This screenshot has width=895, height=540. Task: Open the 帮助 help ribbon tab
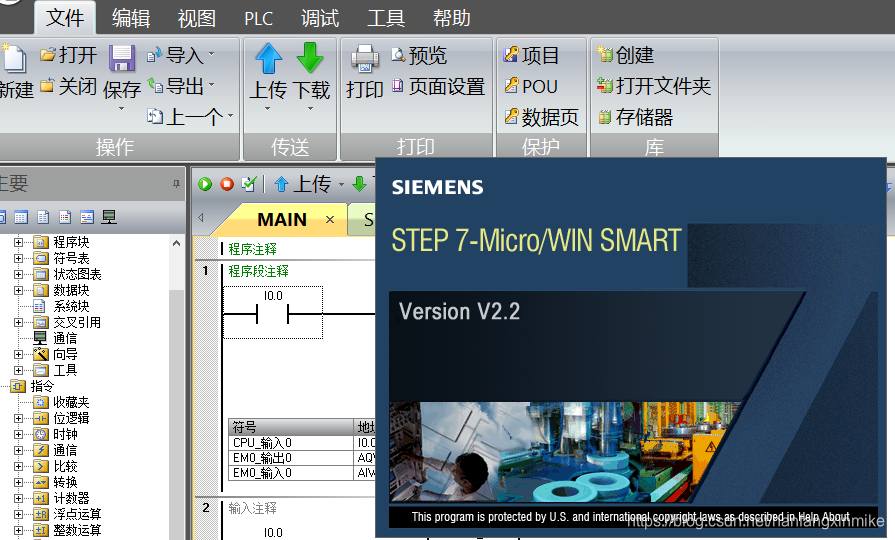pos(451,18)
